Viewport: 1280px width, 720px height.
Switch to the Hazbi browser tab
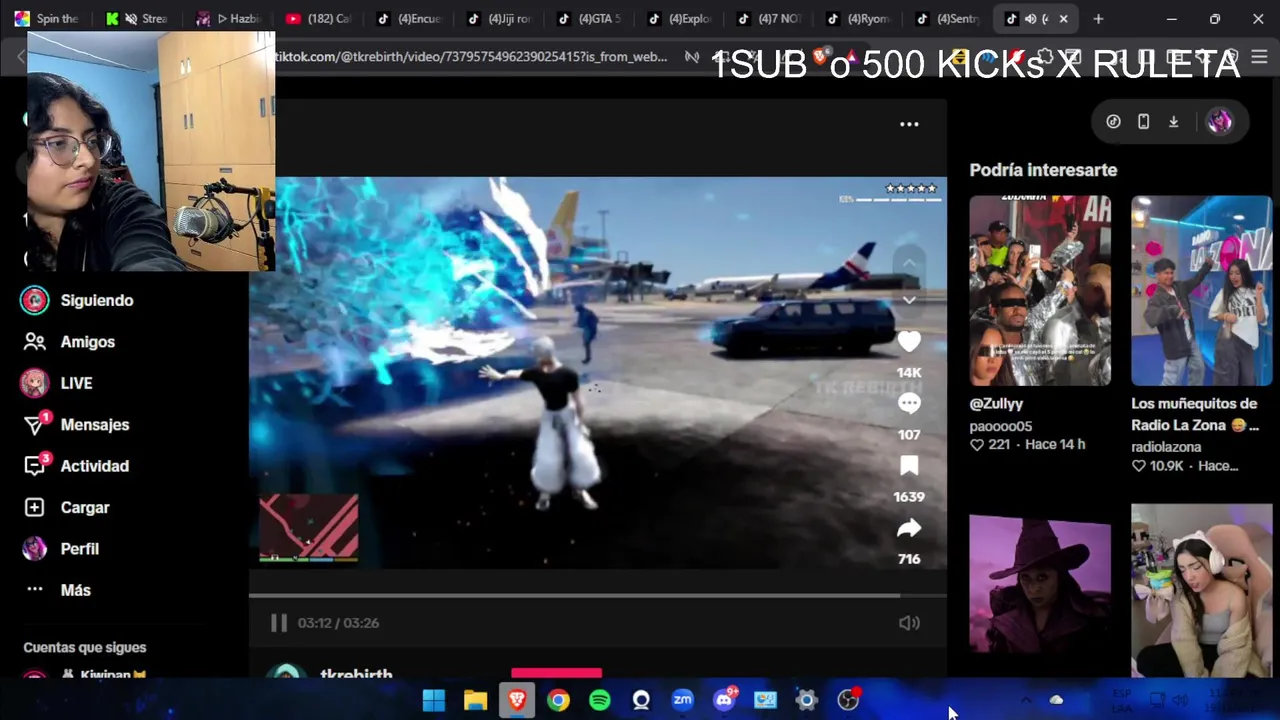[x=230, y=18]
